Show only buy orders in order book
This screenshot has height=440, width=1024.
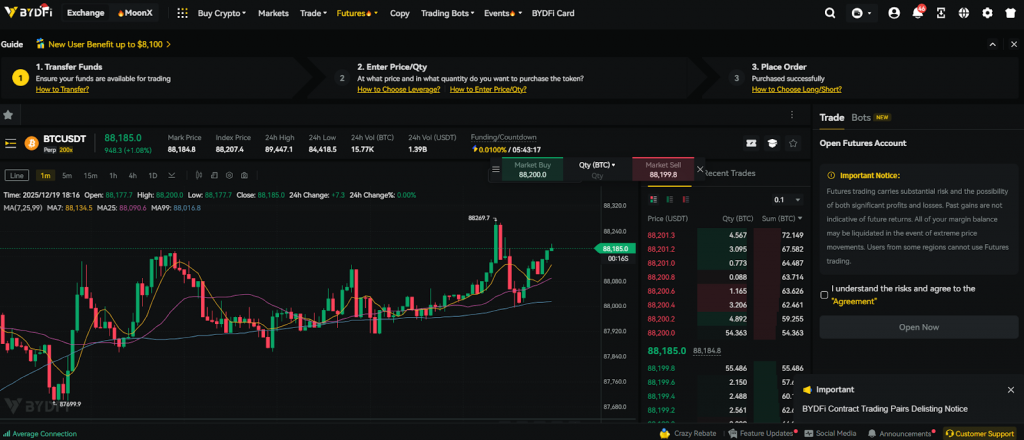pos(668,199)
